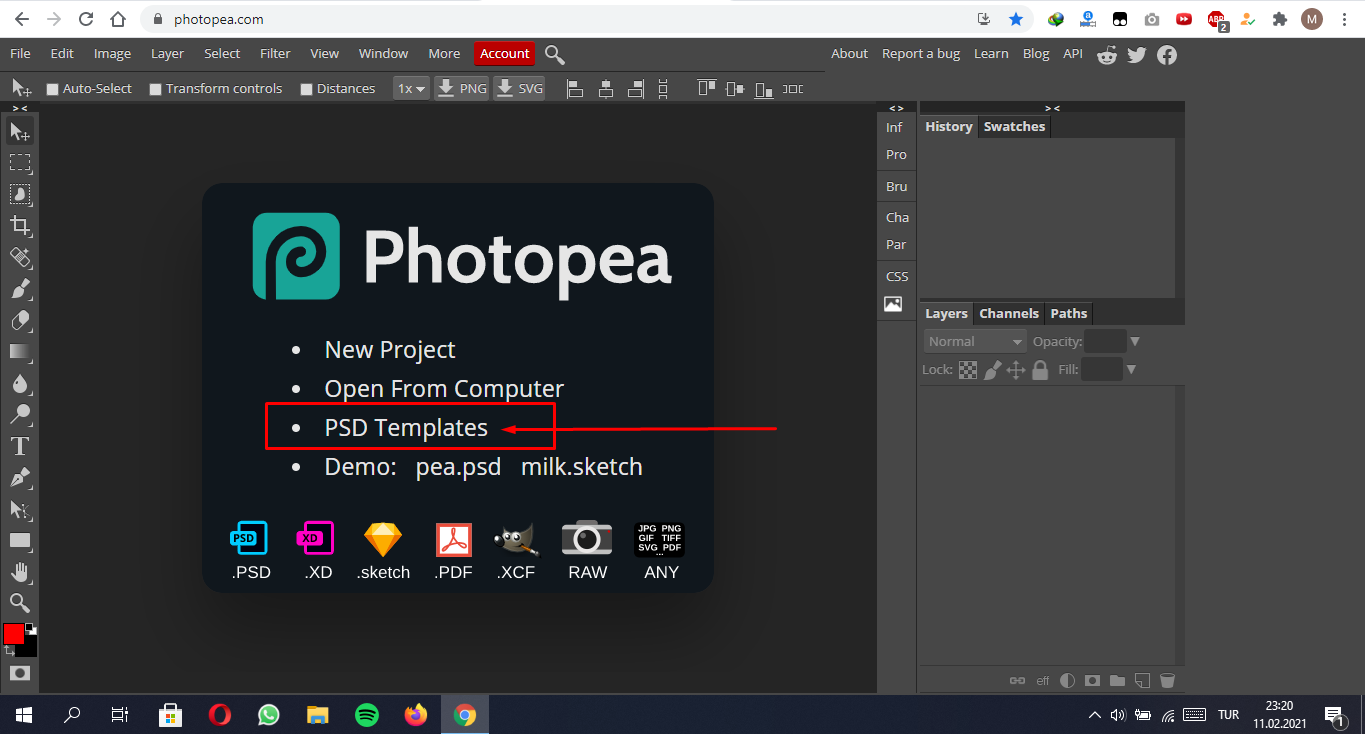Image resolution: width=1365 pixels, height=734 pixels.
Task: Open the Reddit icon link
Action: (1107, 55)
